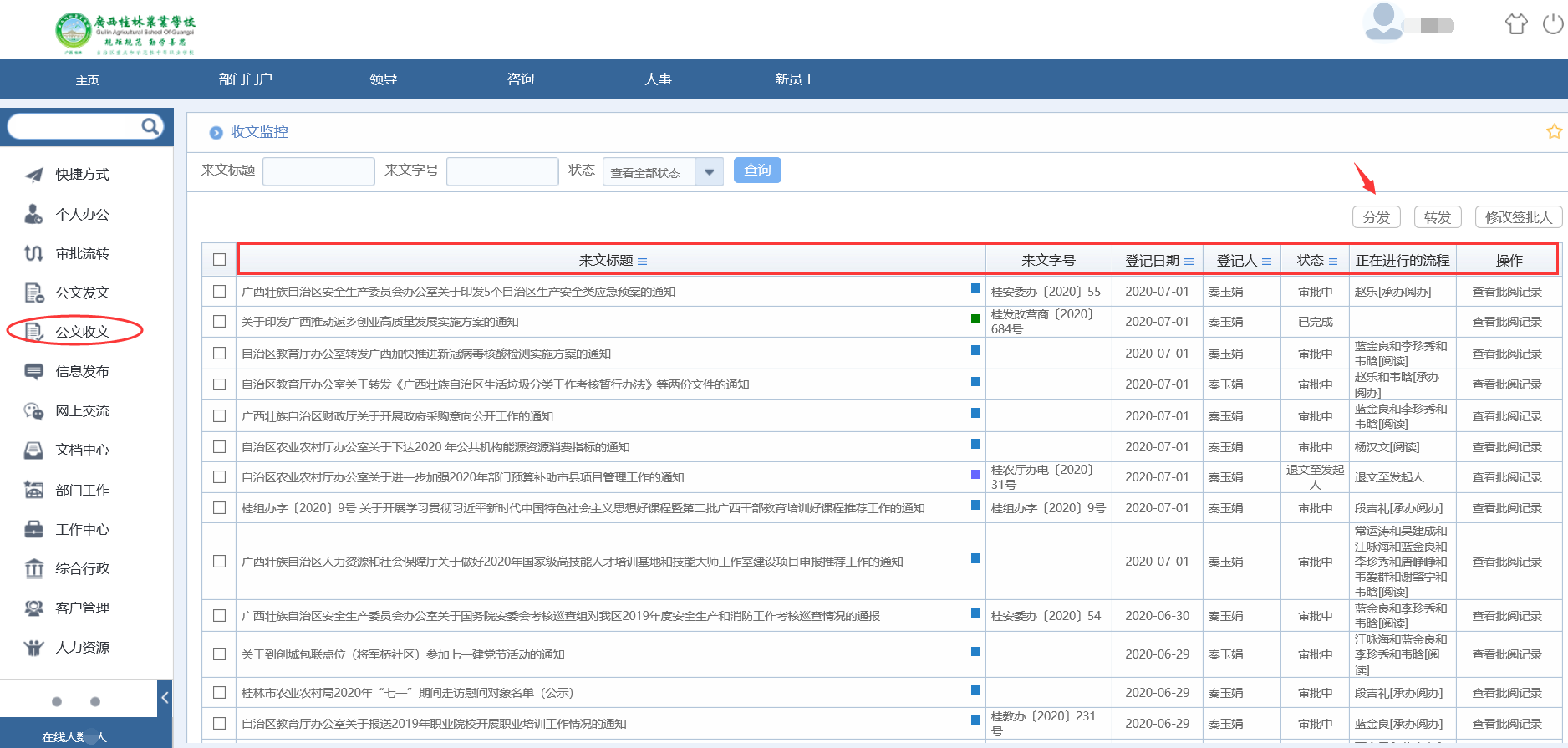Click the favorite star icon

click(x=1554, y=131)
